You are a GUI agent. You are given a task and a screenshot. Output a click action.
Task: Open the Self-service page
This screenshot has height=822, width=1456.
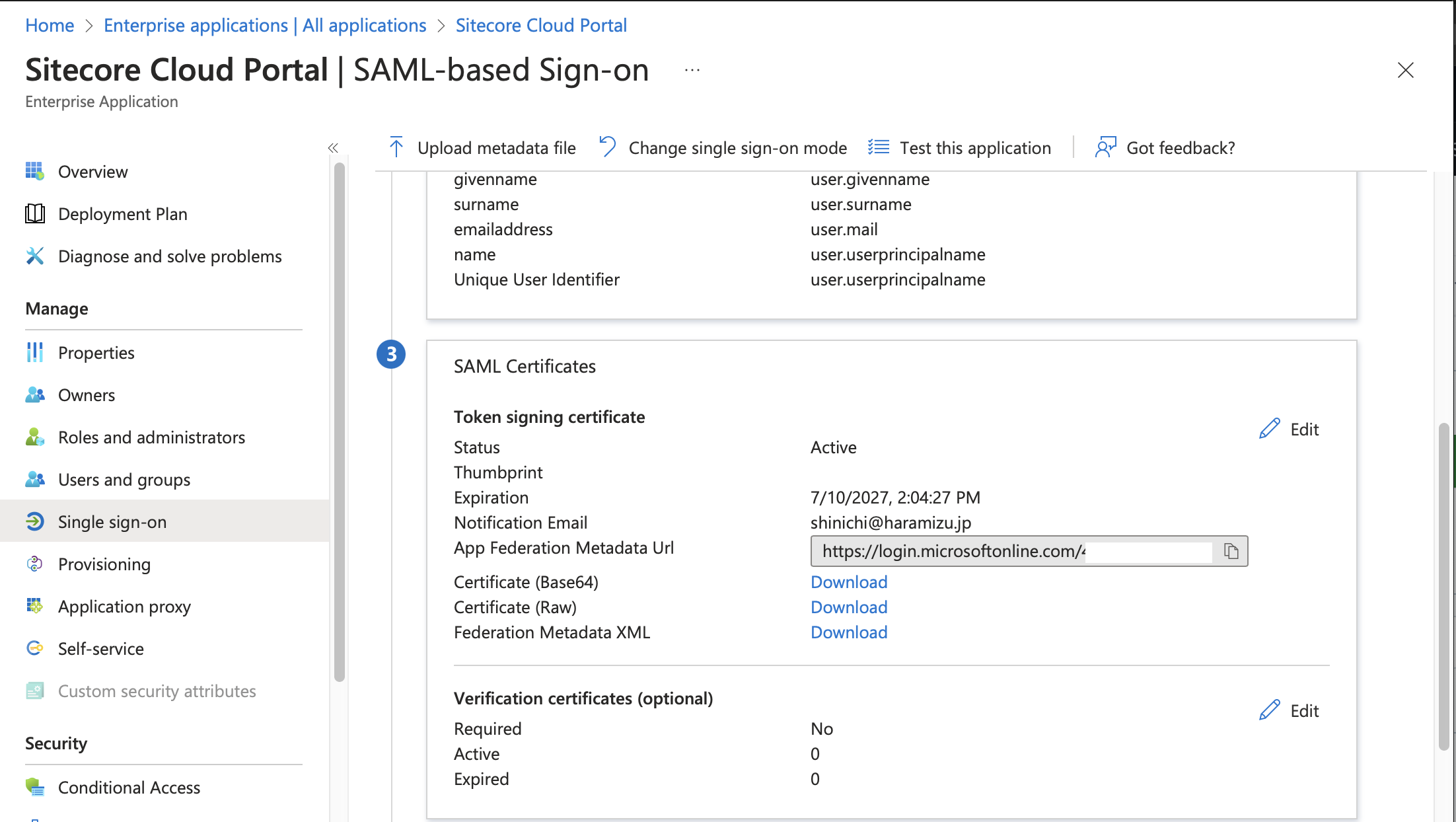(164, 649)
